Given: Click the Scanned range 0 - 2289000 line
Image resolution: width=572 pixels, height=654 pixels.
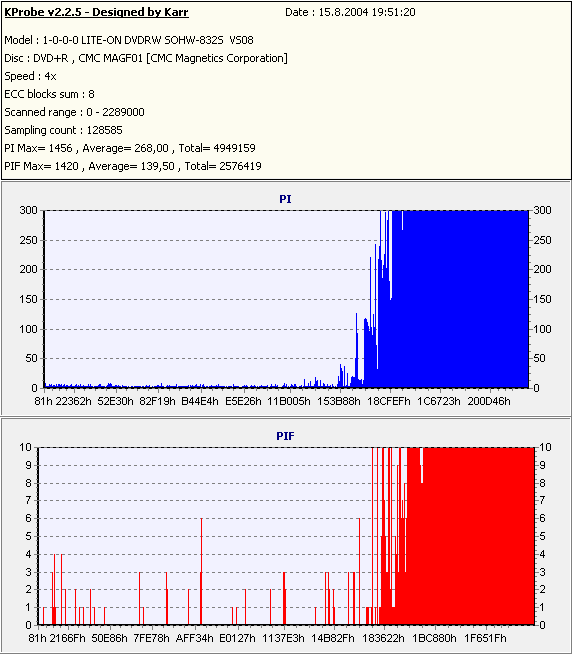Looking at the screenshot, I should click(x=75, y=112).
